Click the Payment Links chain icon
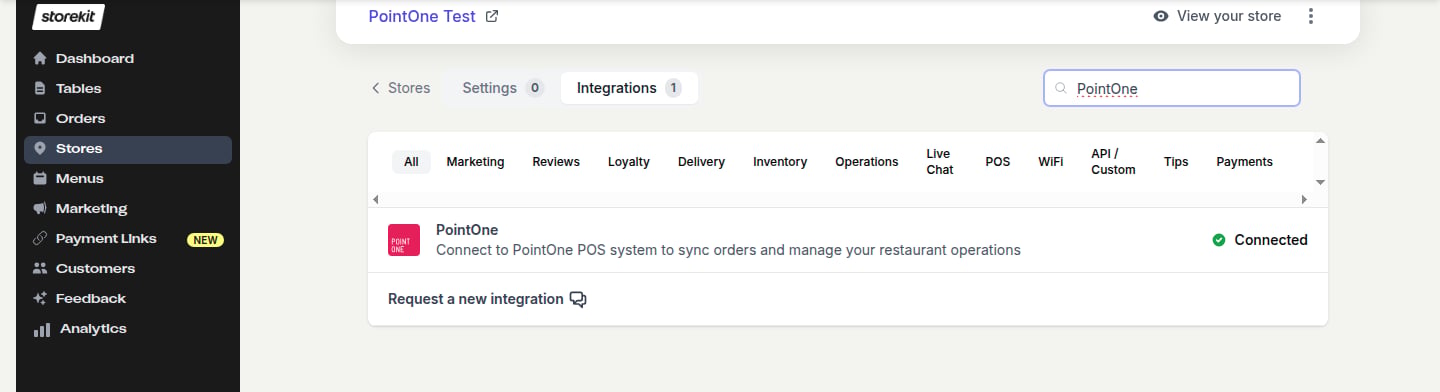Image resolution: width=1440 pixels, height=392 pixels. pyautogui.click(x=40, y=238)
